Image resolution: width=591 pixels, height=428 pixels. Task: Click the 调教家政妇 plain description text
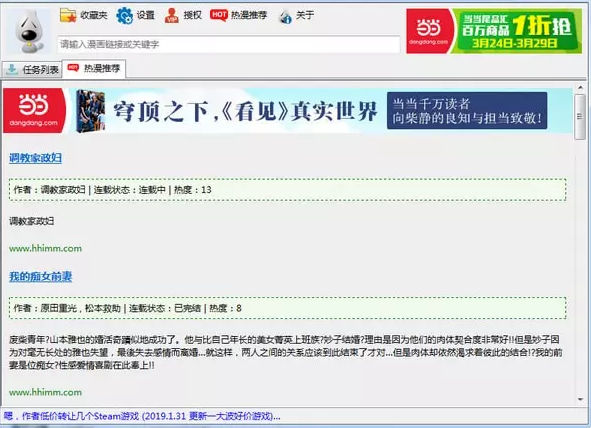click(31, 221)
